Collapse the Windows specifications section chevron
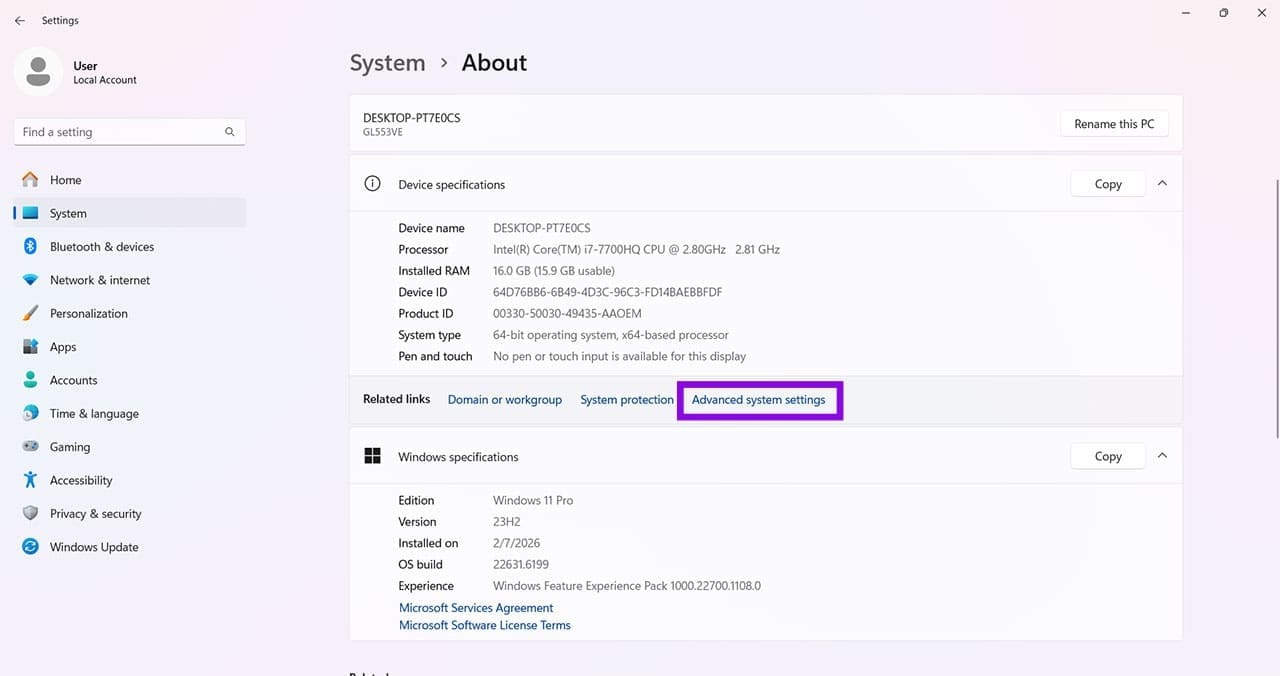This screenshot has width=1280, height=676. 1162,455
